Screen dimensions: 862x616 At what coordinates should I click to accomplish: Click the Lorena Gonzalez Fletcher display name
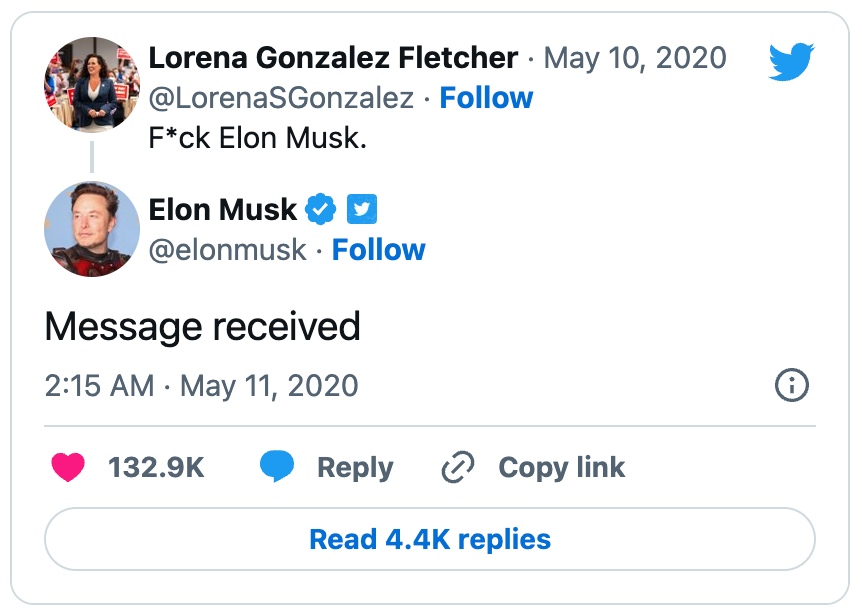coord(333,58)
